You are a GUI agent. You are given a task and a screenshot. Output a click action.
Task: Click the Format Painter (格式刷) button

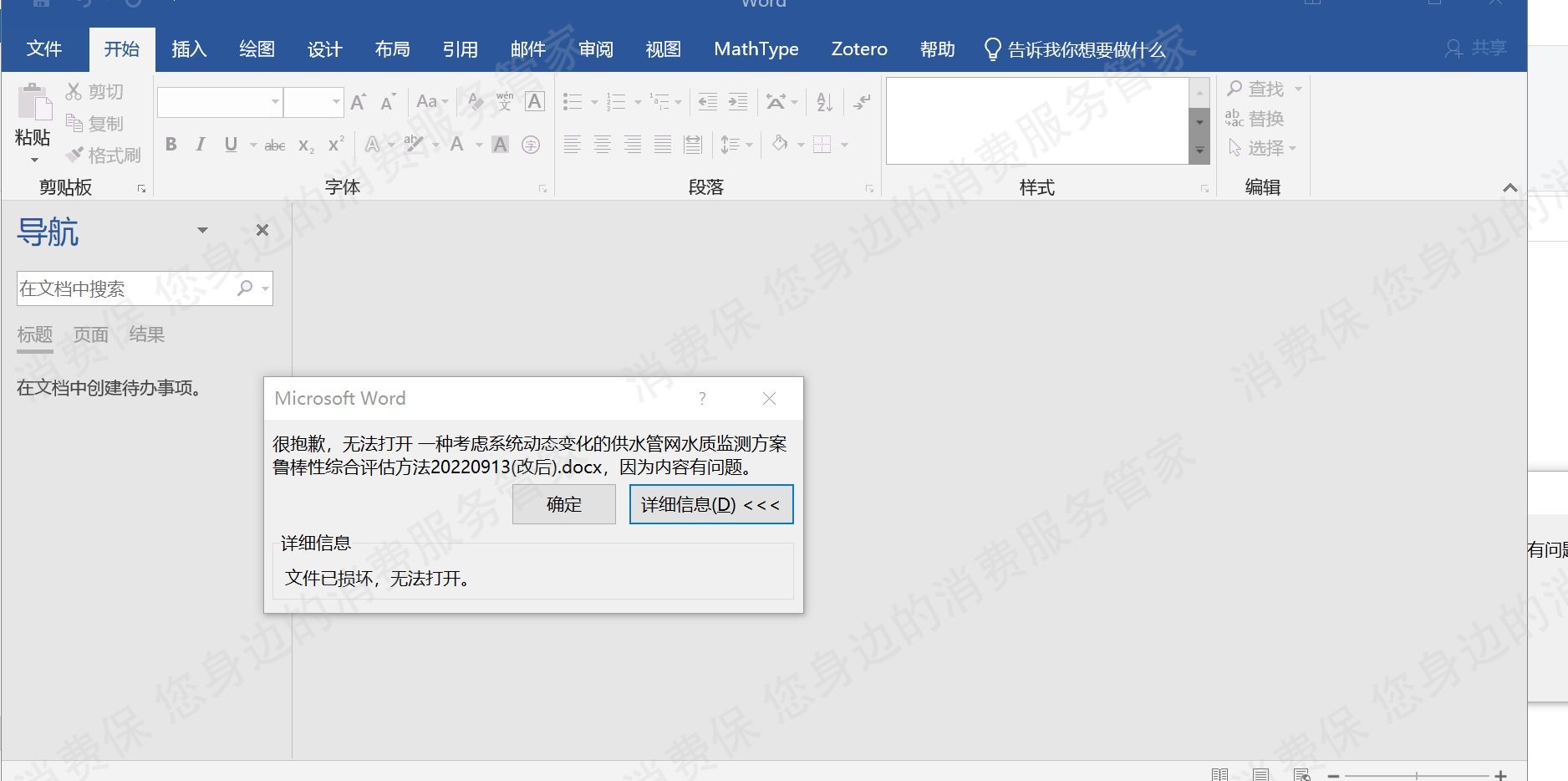(104, 155)
